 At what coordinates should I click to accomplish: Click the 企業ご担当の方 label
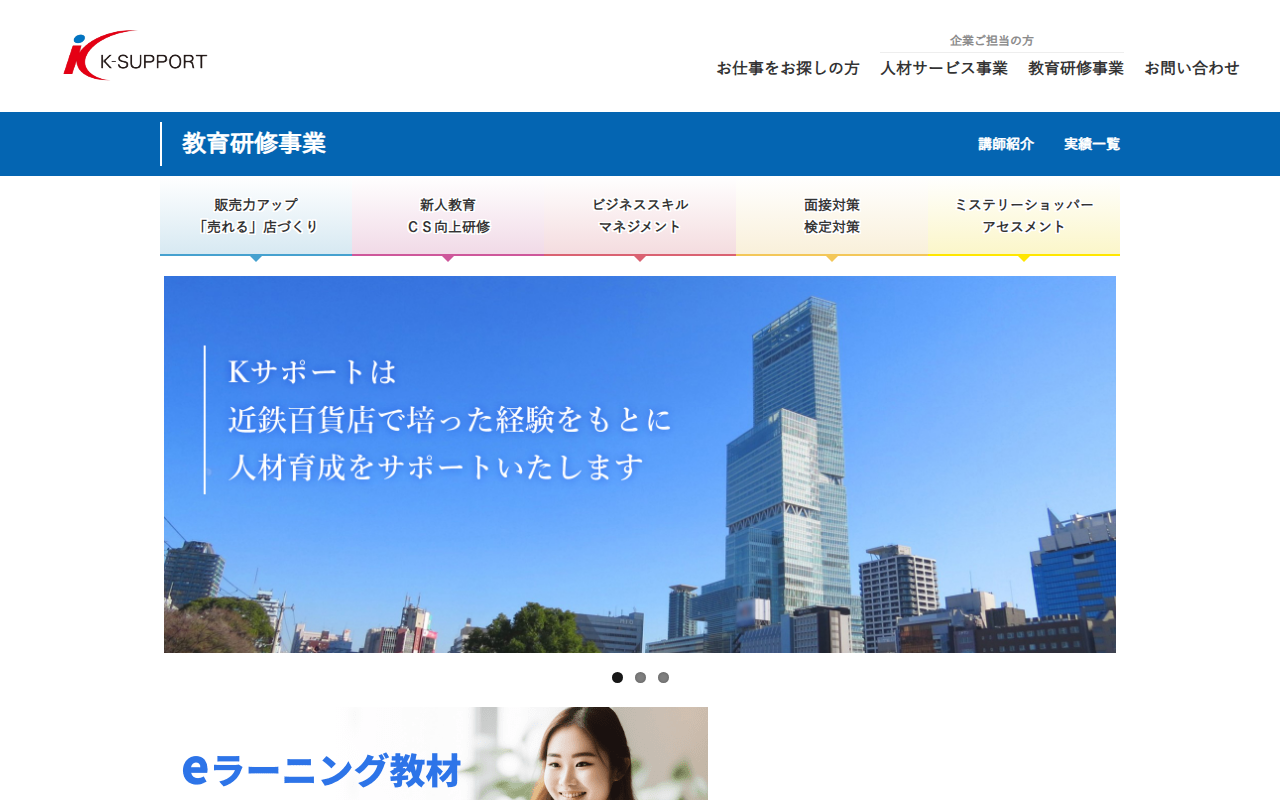992,41
